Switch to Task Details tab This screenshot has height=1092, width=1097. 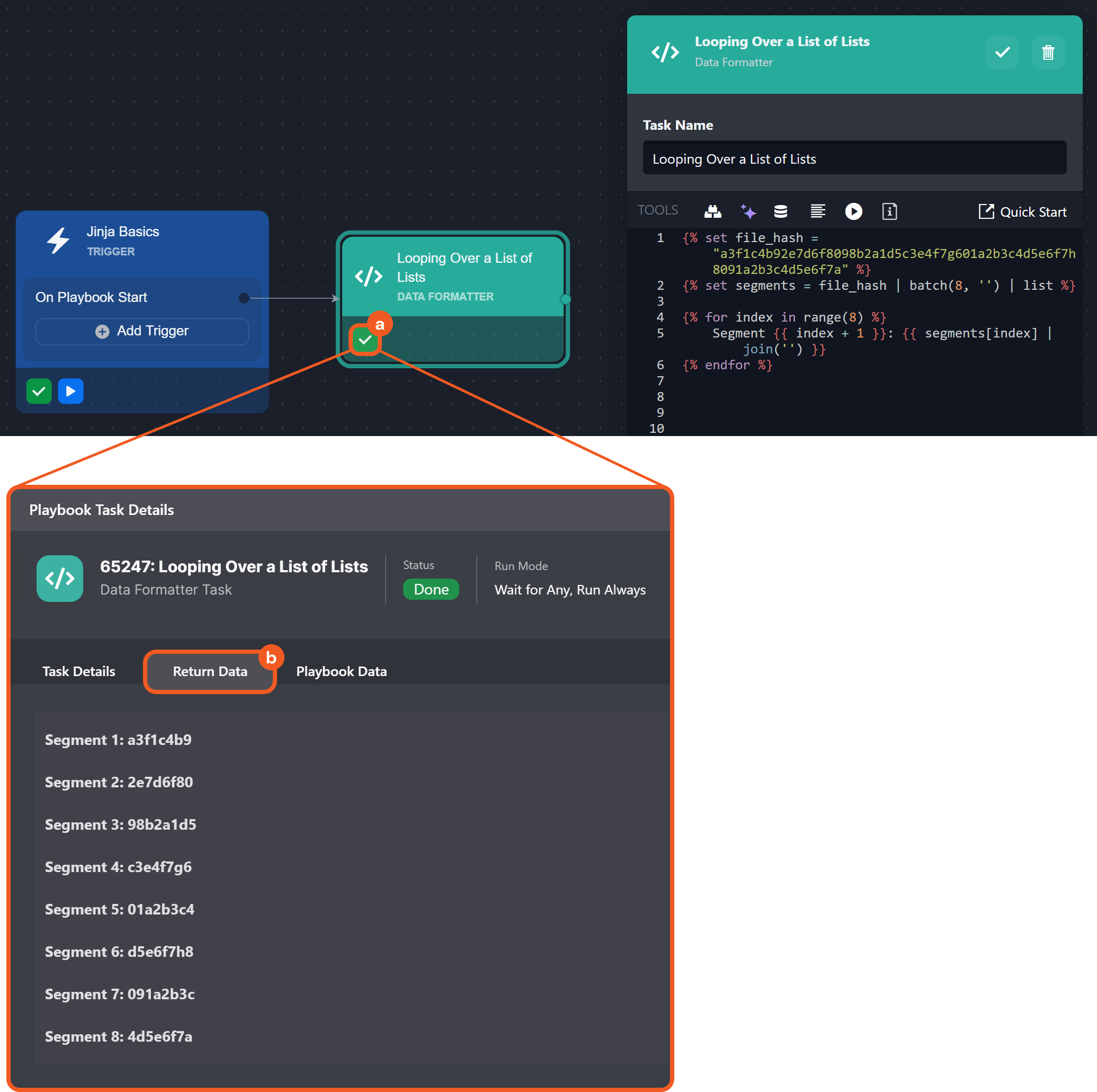(x=79, y=671)
